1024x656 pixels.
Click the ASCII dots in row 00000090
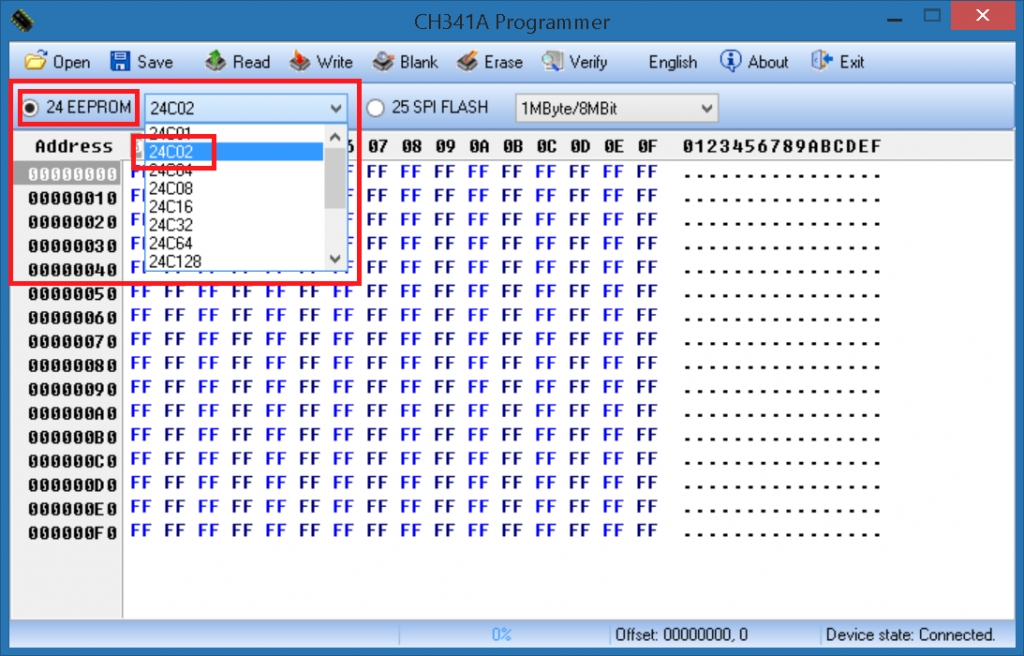tap(782, 390)
